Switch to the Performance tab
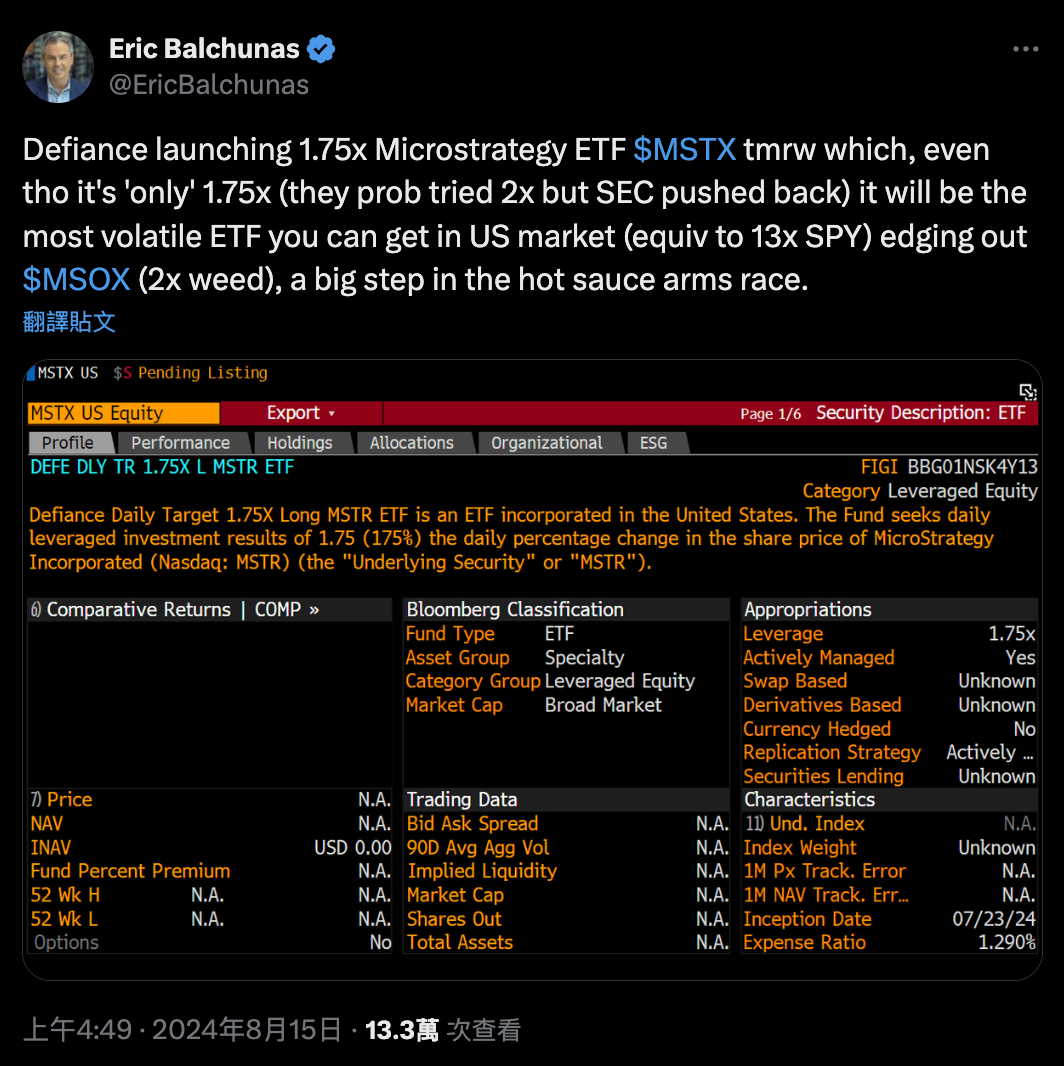The width and height of the screenshot is (1064, 1066). click(x=180, y=443)
